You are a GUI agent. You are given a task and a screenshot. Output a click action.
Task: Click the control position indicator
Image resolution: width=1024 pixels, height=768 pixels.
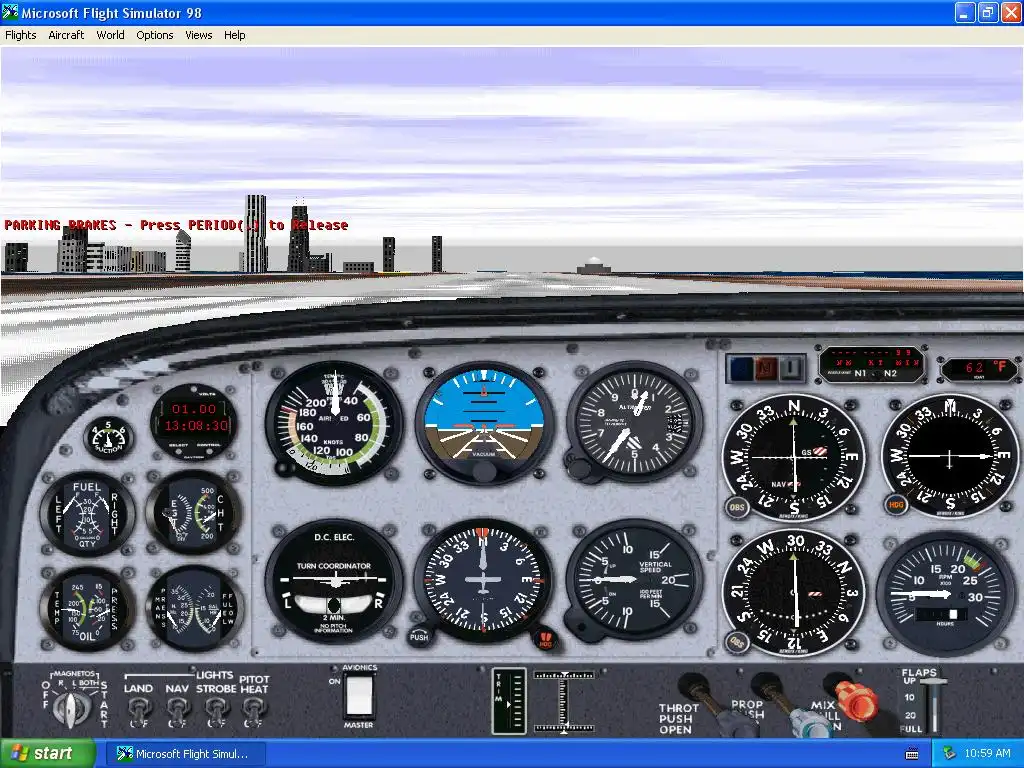coord(564,701)
